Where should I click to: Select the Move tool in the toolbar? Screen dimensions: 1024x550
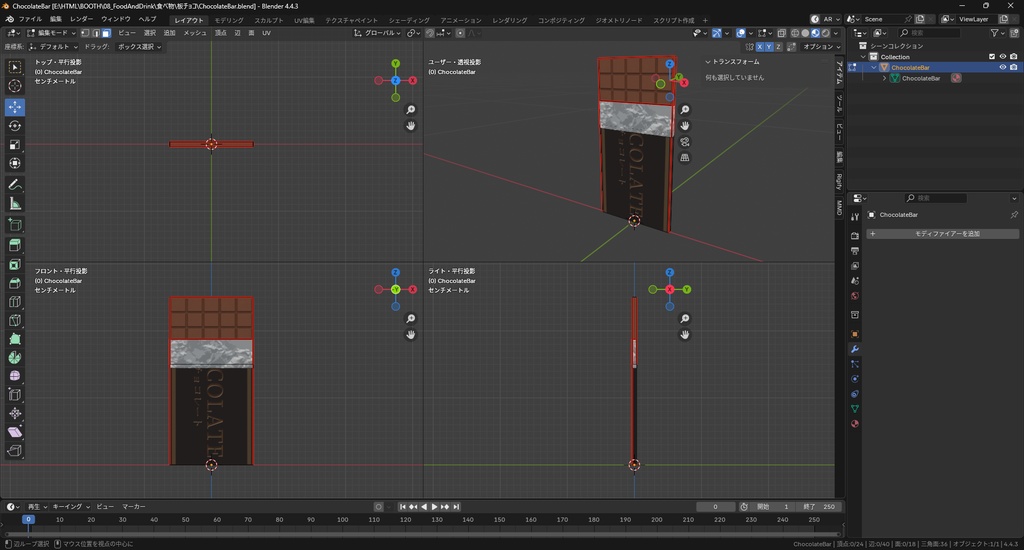click(15, 106)
